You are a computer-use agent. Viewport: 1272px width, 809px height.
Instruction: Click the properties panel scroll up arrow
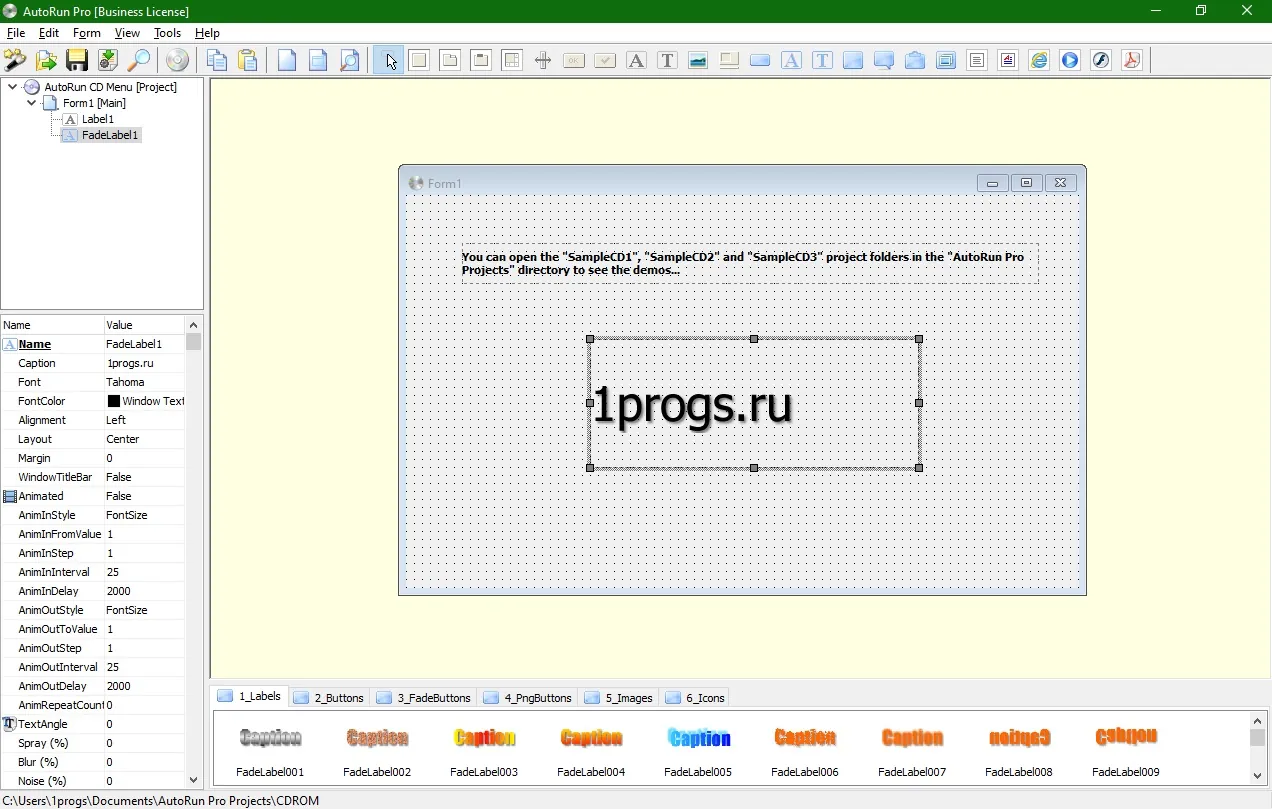click(x=194, y=325)
